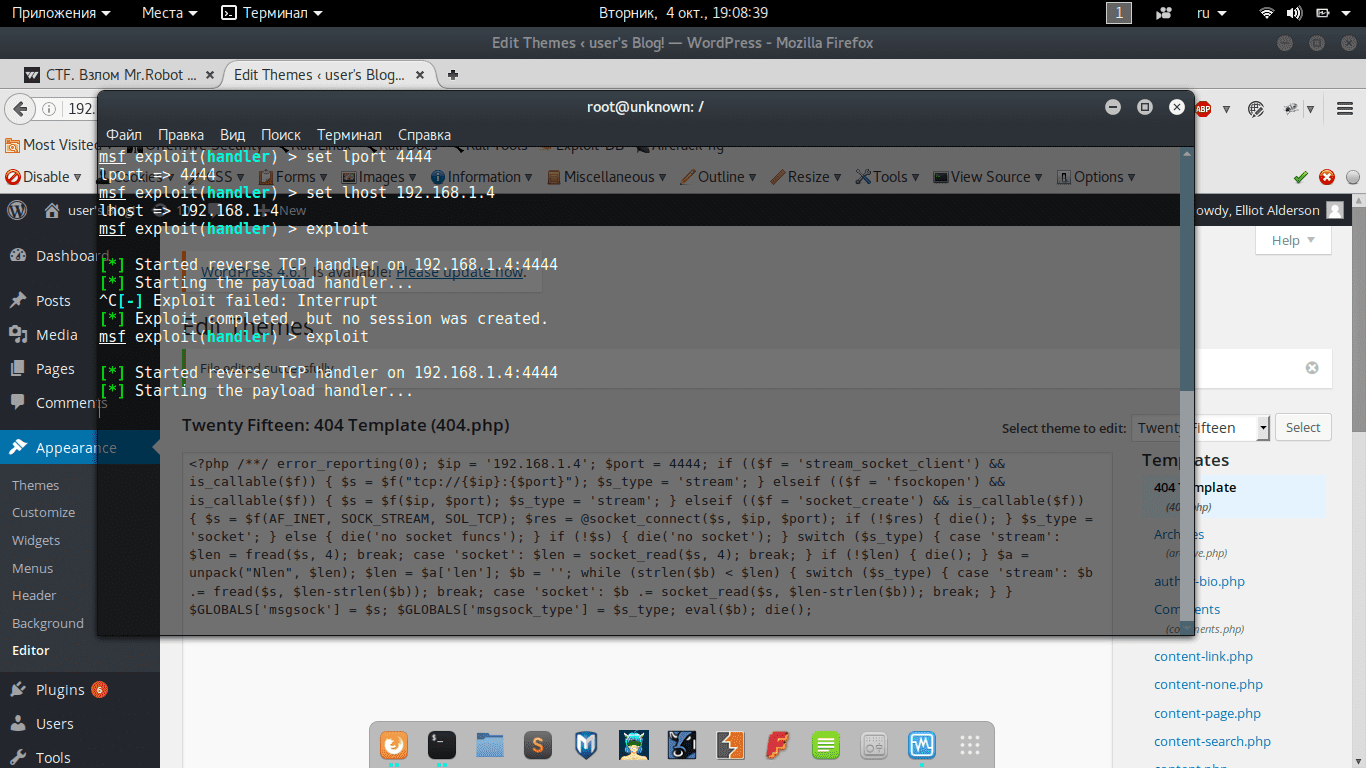The width and height of the screenshot is (1366, 768).
Task: Open content-page.php template link
Action: (x=1207, y=713)
